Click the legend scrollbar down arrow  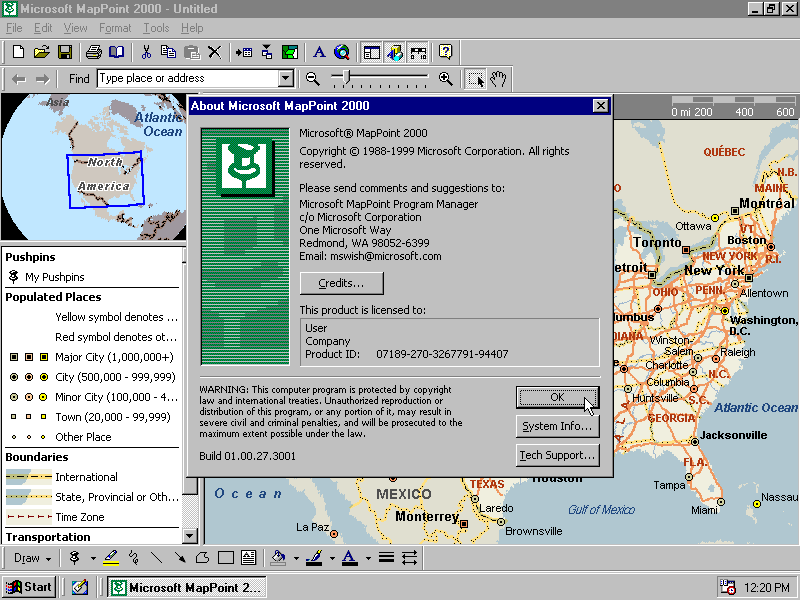[190, 536]
